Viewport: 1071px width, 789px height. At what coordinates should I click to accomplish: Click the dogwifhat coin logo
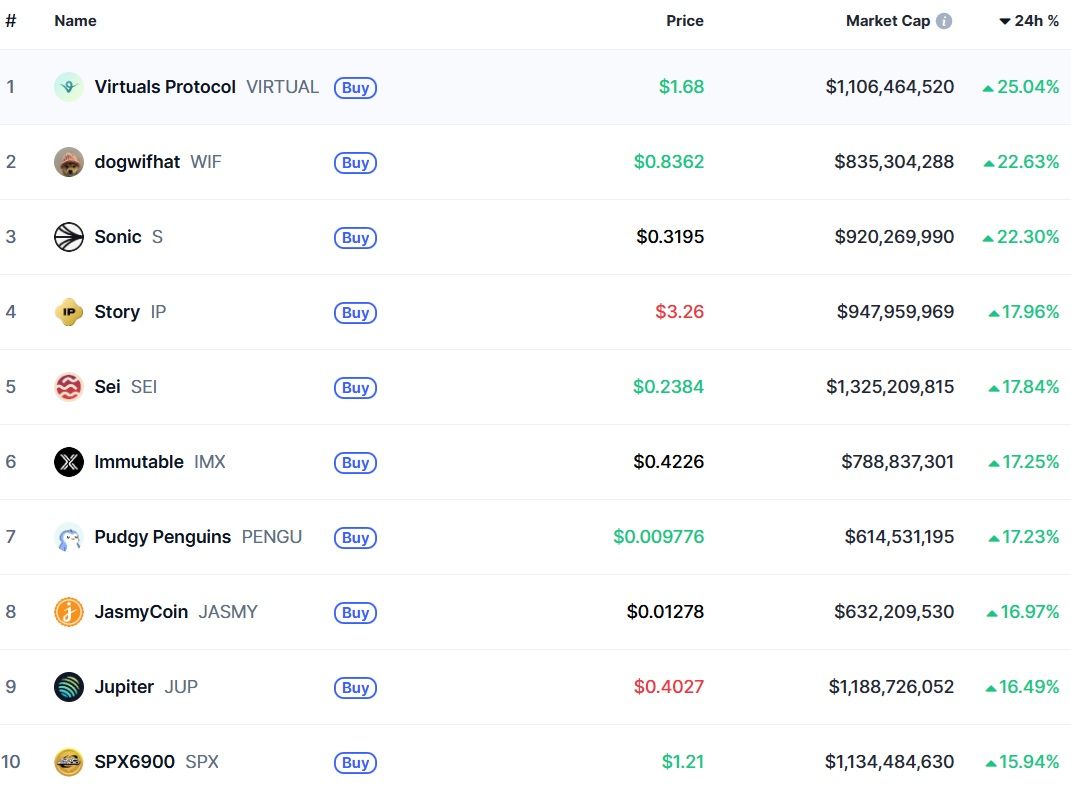pyautogui.click(x=68, y=162)
